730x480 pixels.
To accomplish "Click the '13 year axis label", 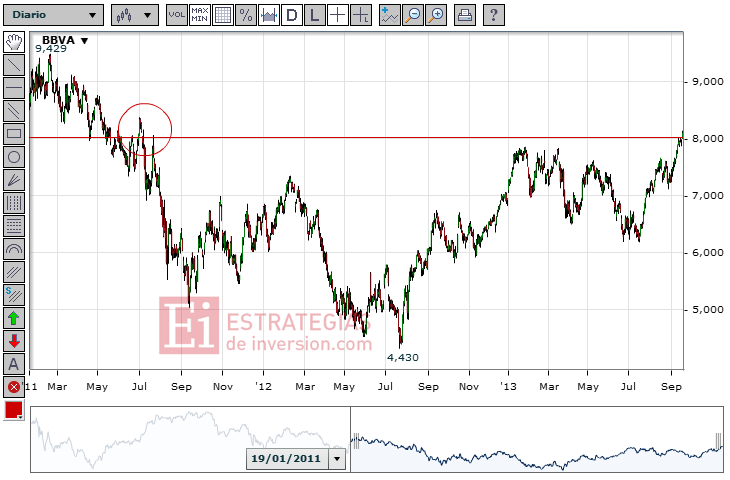I will point(508,386).
